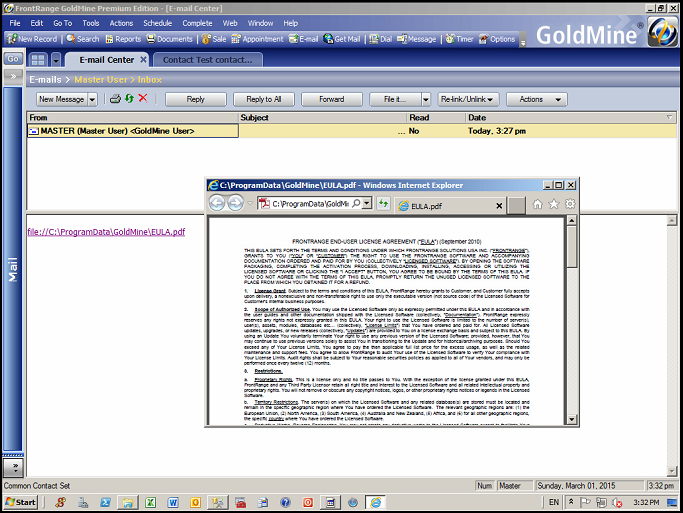Open Search from the GoldMine toolbar
The image size is (683, 513).
pyautogui.click(x=83, y=39)
